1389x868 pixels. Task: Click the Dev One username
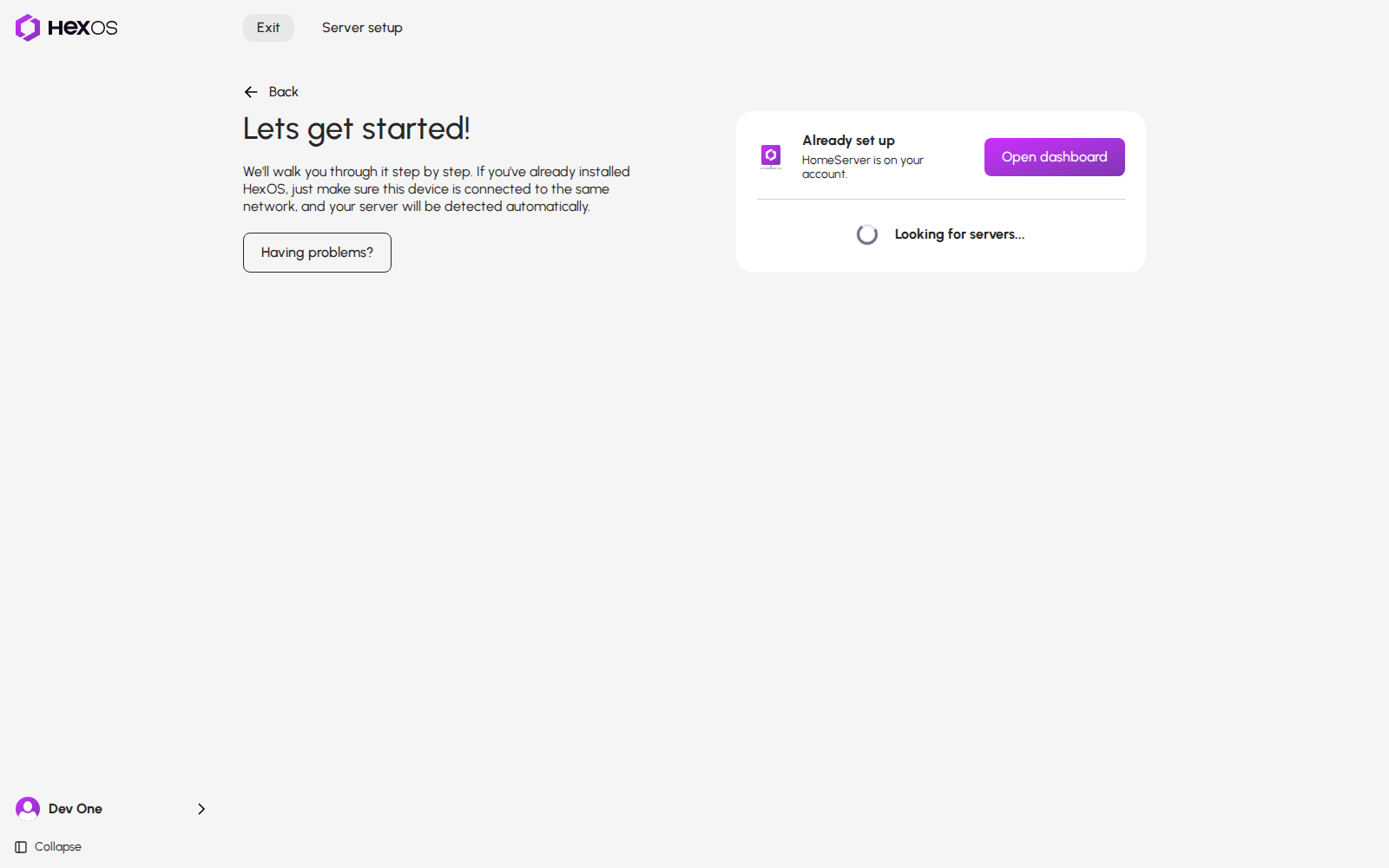[x=76, y=809]
